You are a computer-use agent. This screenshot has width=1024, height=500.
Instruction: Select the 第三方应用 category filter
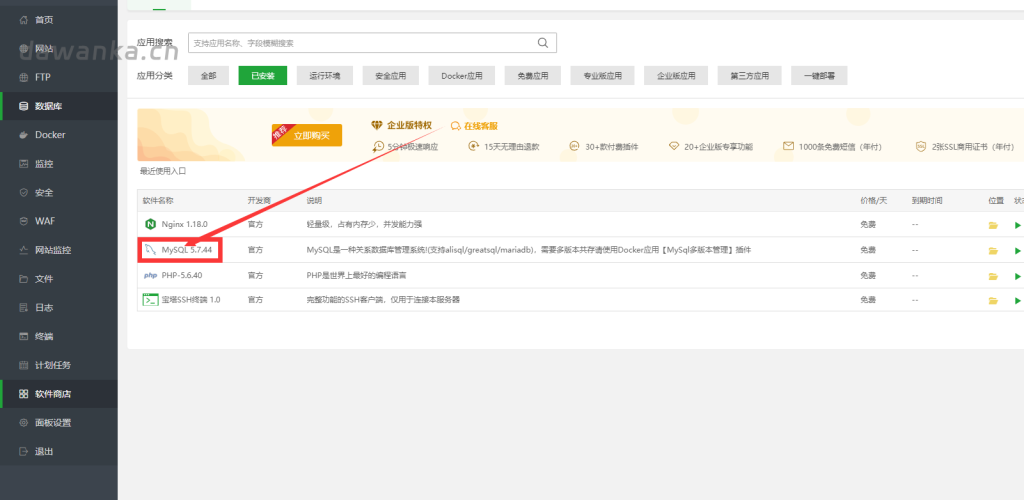tap(749, 76)
